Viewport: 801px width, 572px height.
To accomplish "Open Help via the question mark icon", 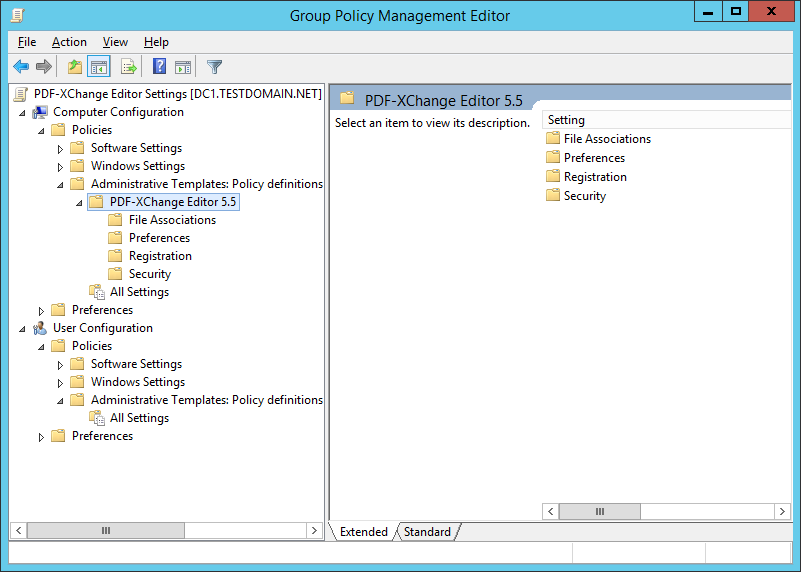I will 159,66.
